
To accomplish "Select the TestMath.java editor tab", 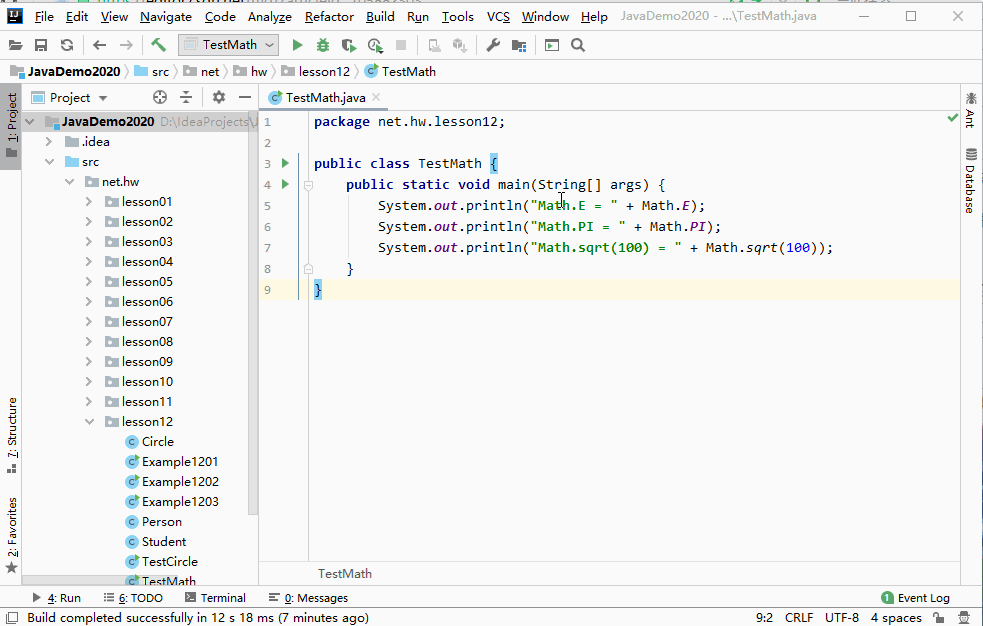I will click(x=325, y=98).
